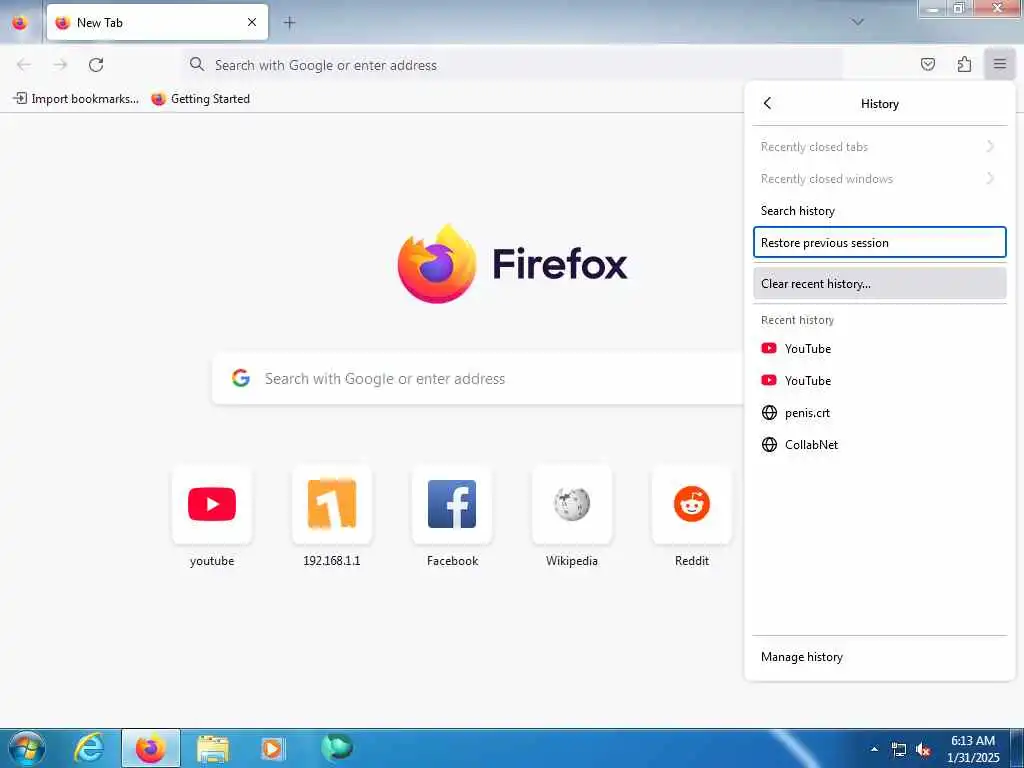The height and width of the screenshot is (768, 1024).
Task: Toggle the hamburger application menu
Action: 1000,64
